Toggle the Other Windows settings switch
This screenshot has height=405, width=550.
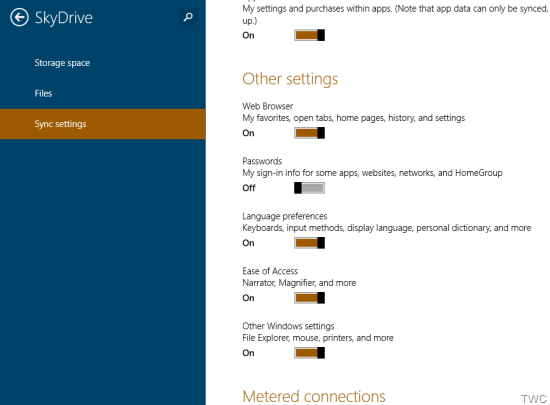tap(309, 353)
